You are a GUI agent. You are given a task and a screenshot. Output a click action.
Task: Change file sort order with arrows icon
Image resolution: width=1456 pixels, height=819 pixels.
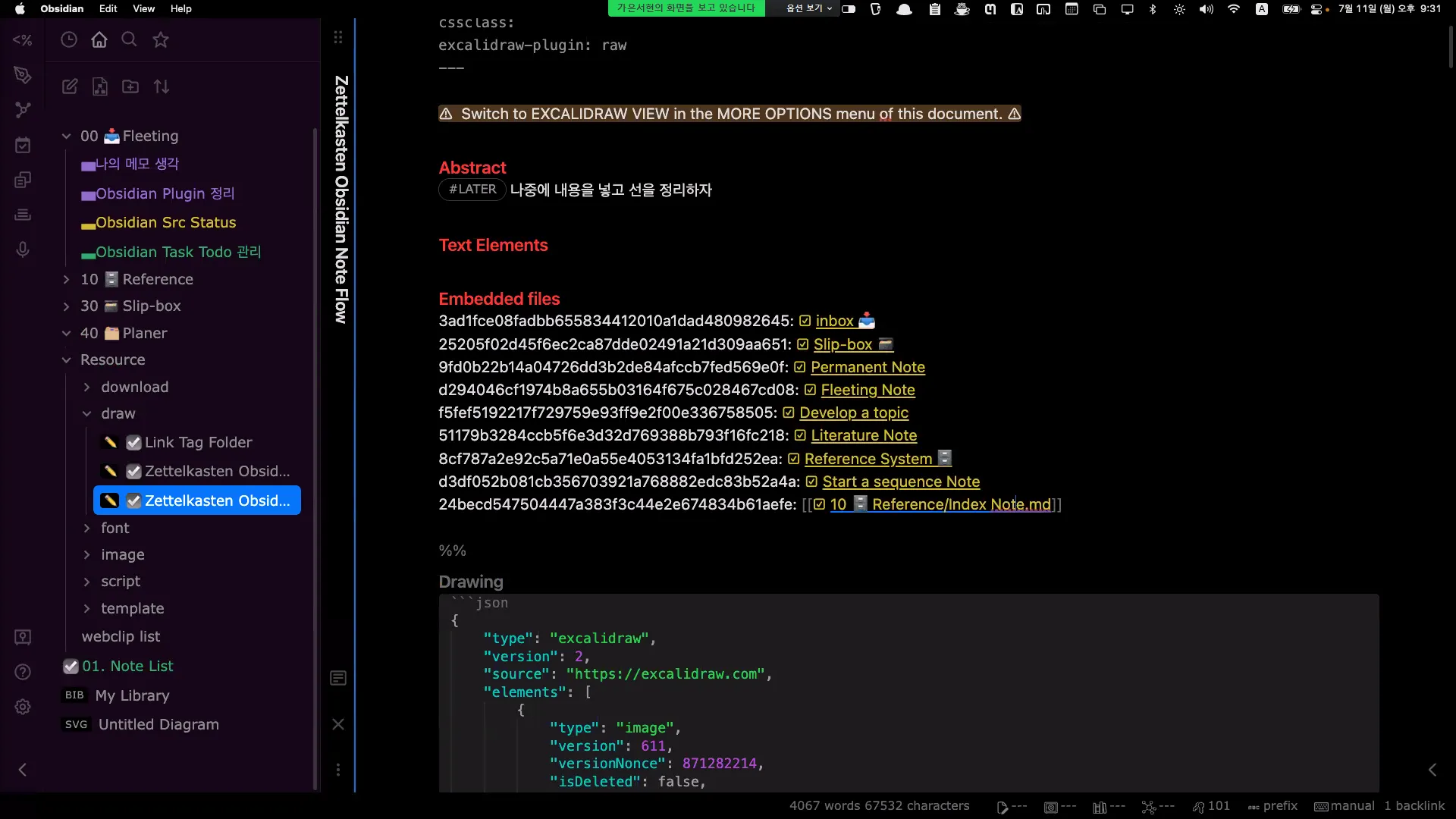tap(162, 86)
